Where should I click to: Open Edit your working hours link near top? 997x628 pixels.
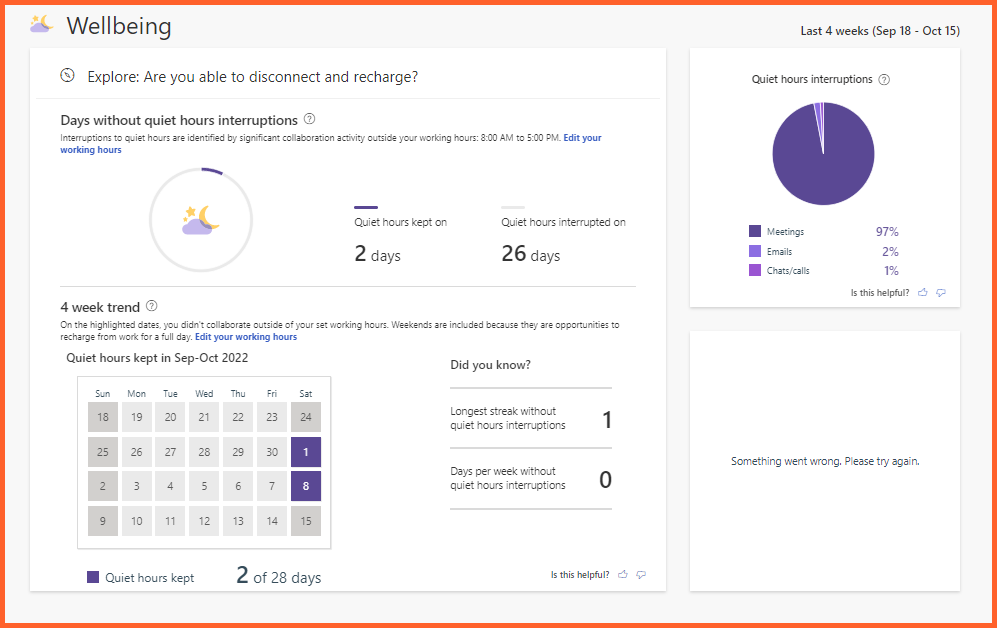[x=582, y=138]
